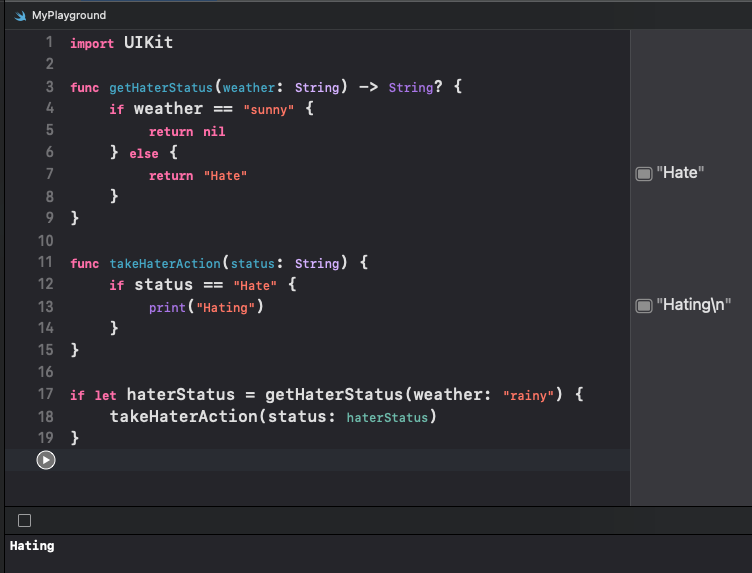
Task: Click the "rainy" string literal
Action: point(529,396)
